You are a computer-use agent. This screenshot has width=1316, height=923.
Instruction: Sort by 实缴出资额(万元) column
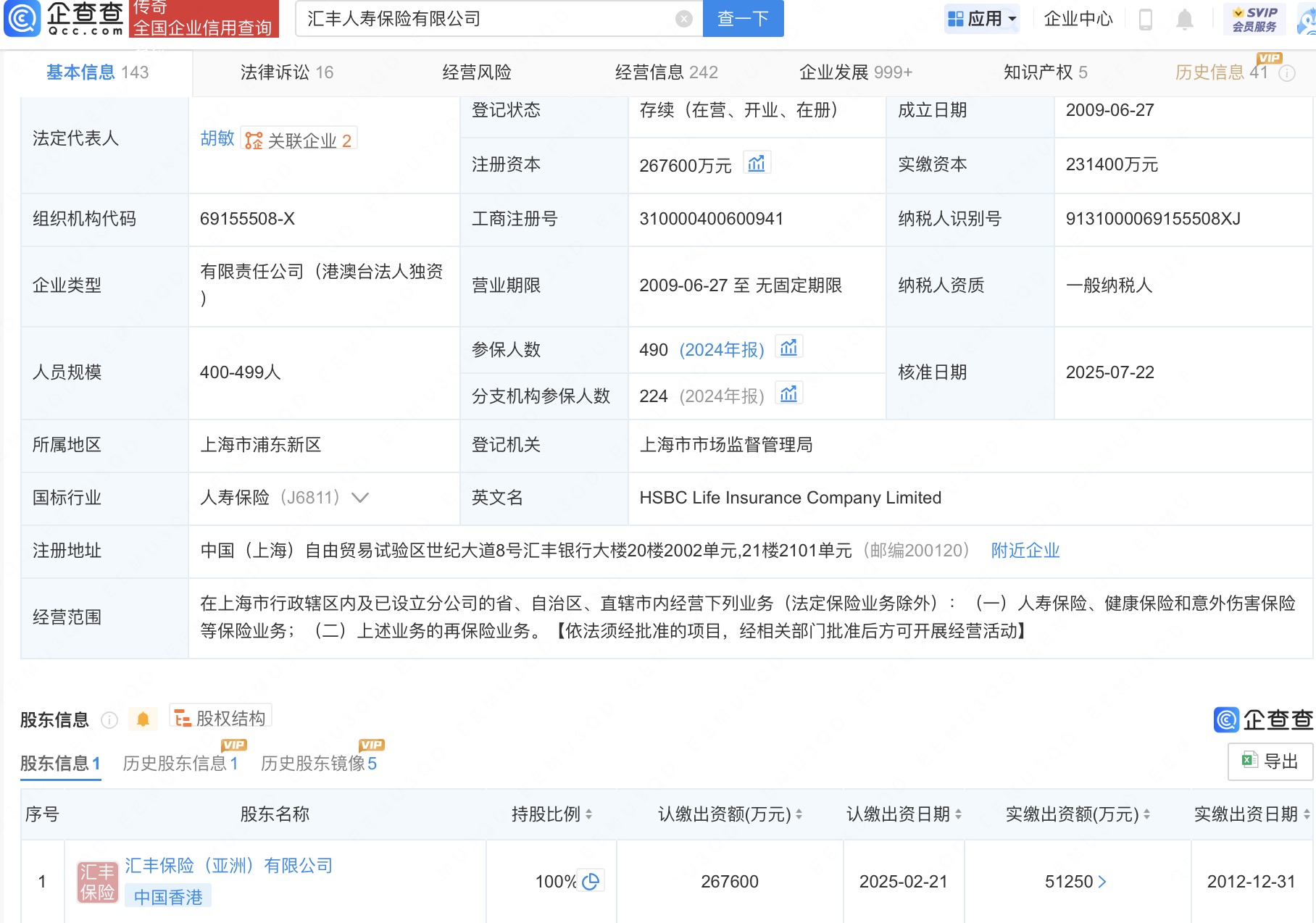[x=1146, y=814]
